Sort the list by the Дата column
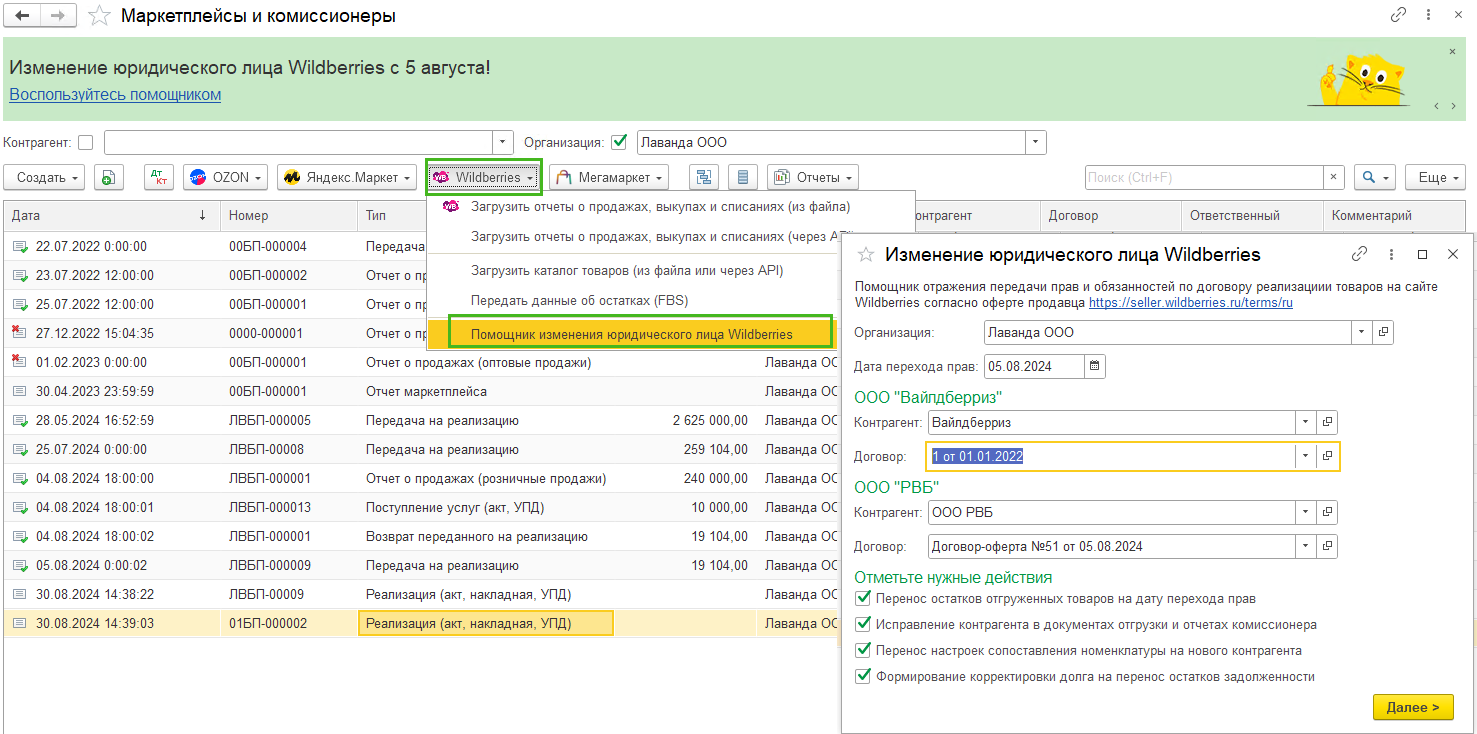 (110, 215)
